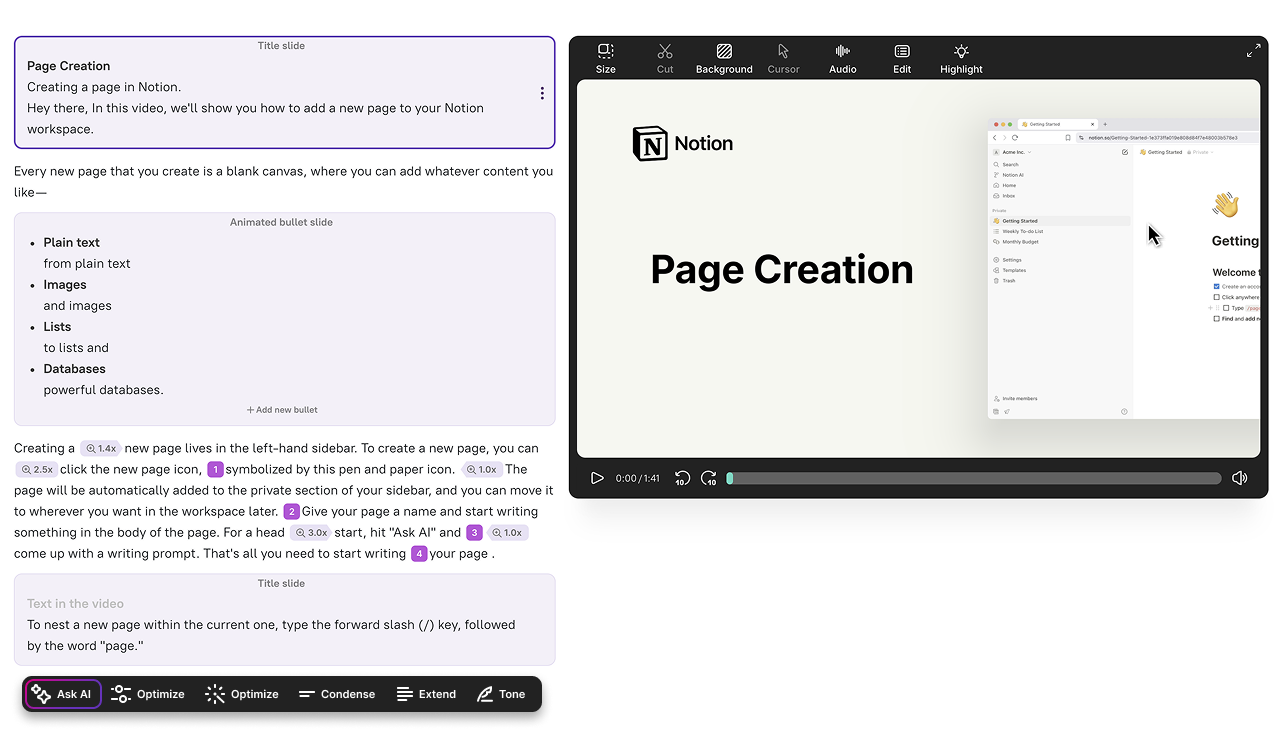
Task: Click the "Lists" bullet heading
Action: point(57,327)
